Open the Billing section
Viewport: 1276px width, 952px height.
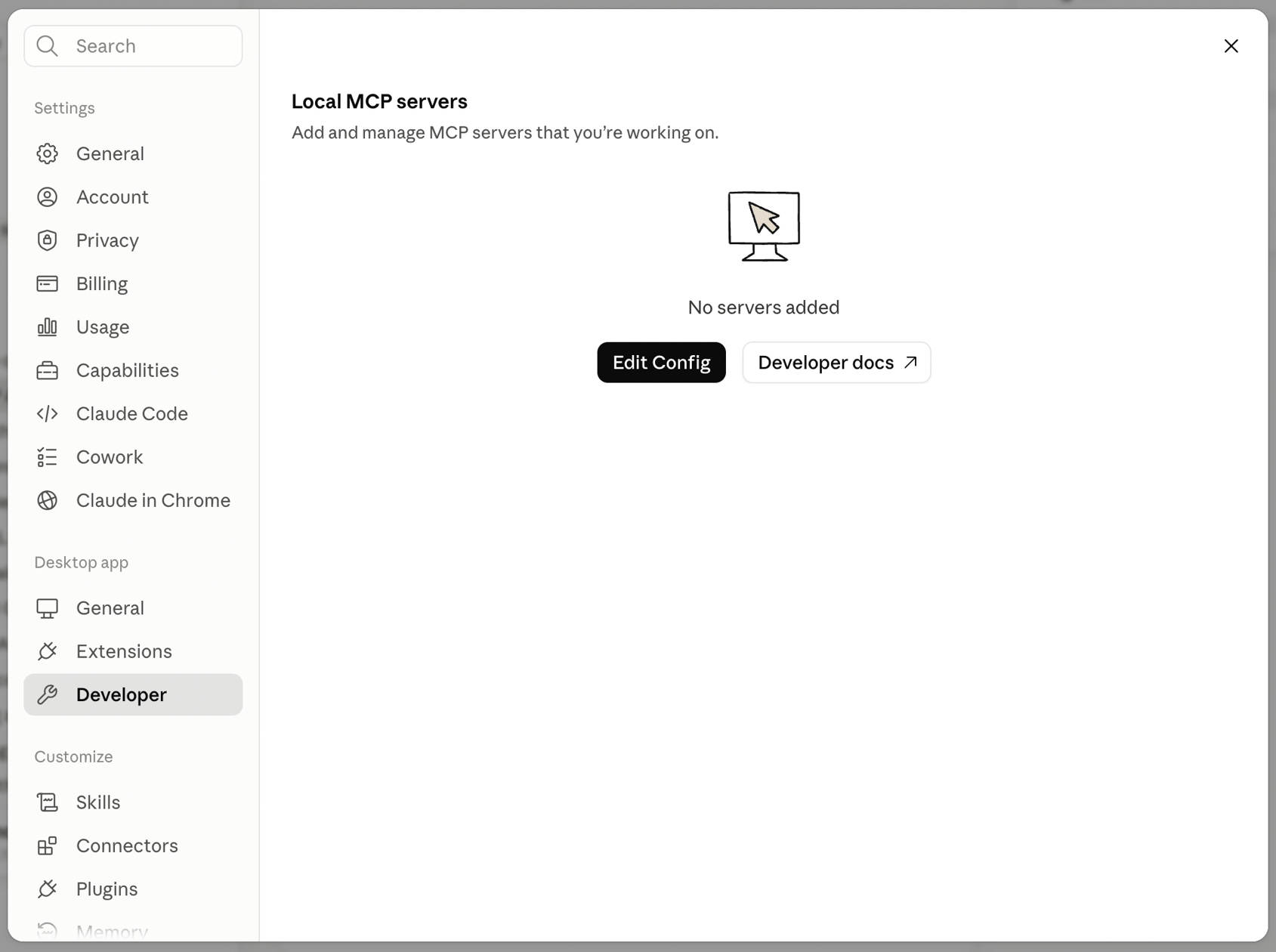(x=133, y=283)
